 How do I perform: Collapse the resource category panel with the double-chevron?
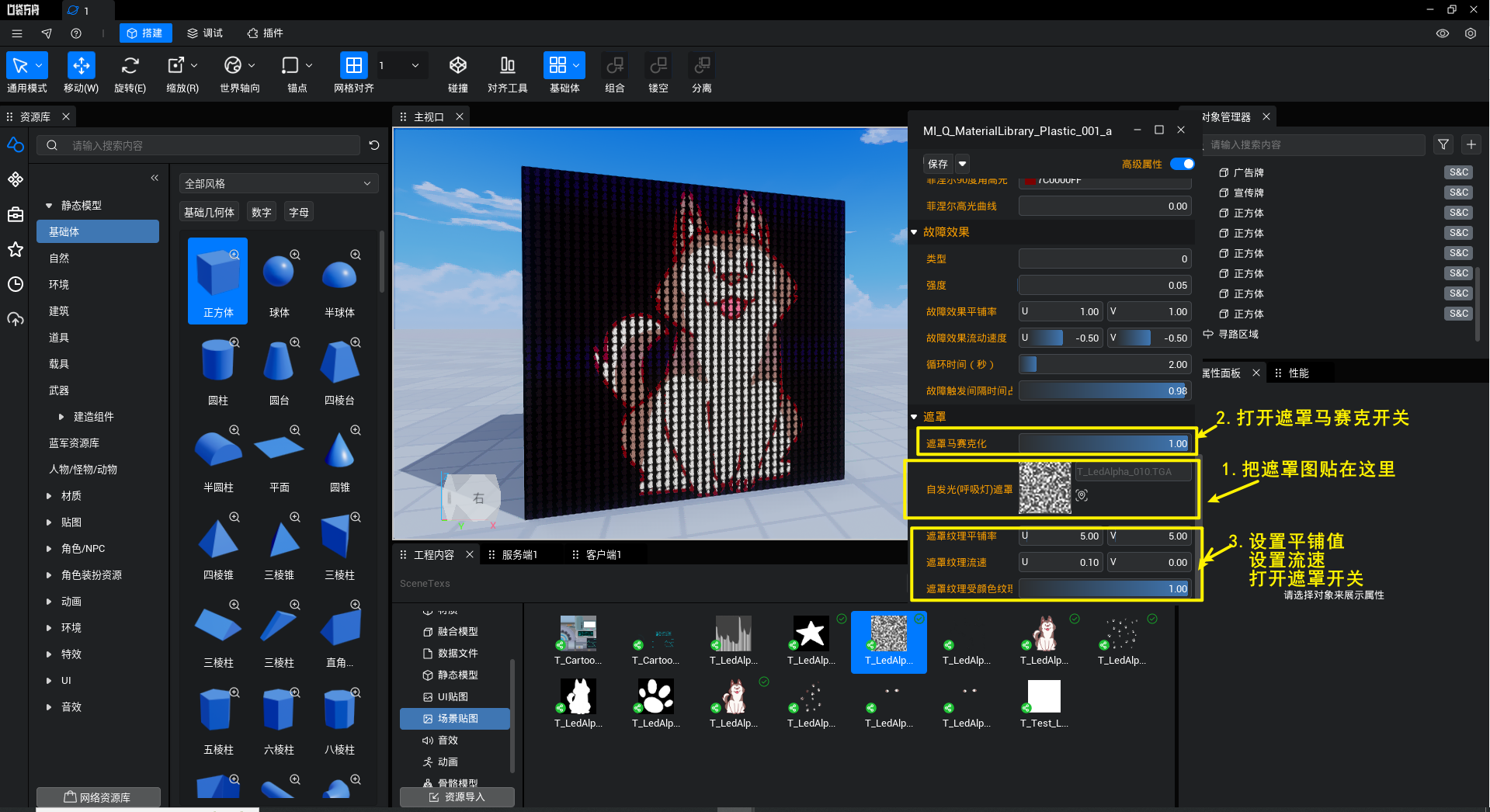pyautogui.click(x=155, y=178)
